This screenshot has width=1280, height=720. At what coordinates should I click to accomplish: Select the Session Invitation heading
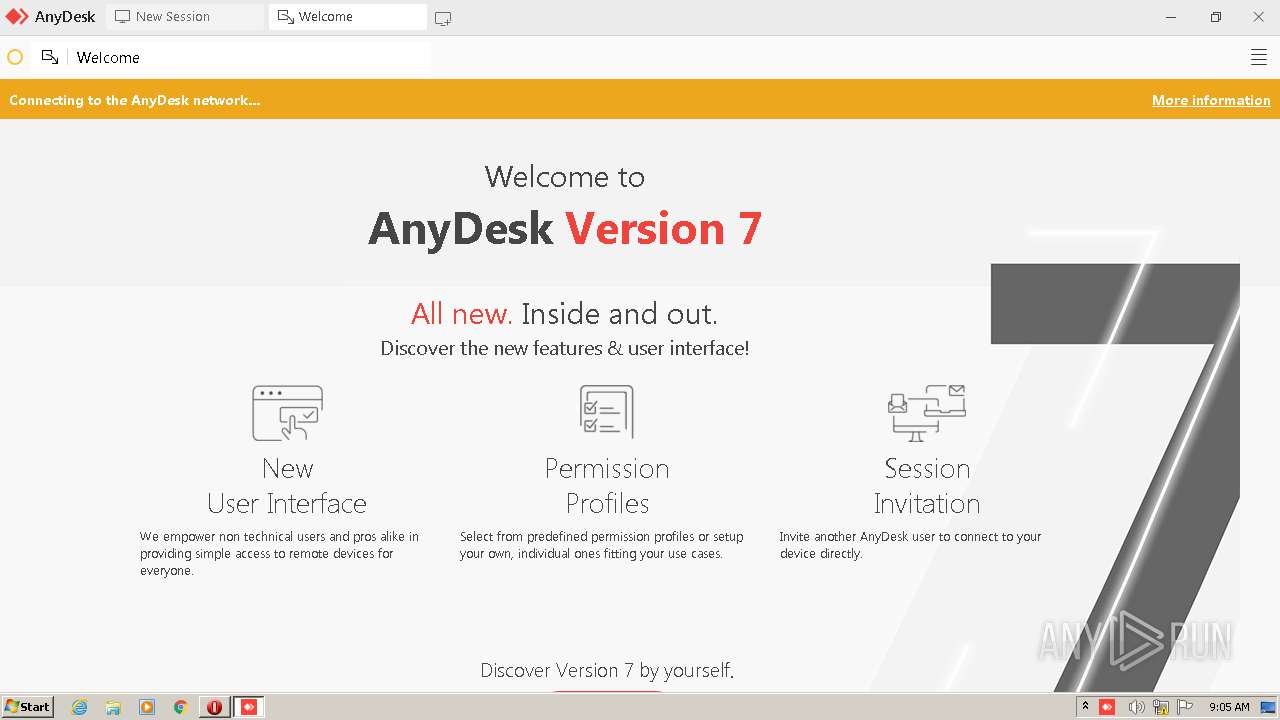click(x=927, y=486)
